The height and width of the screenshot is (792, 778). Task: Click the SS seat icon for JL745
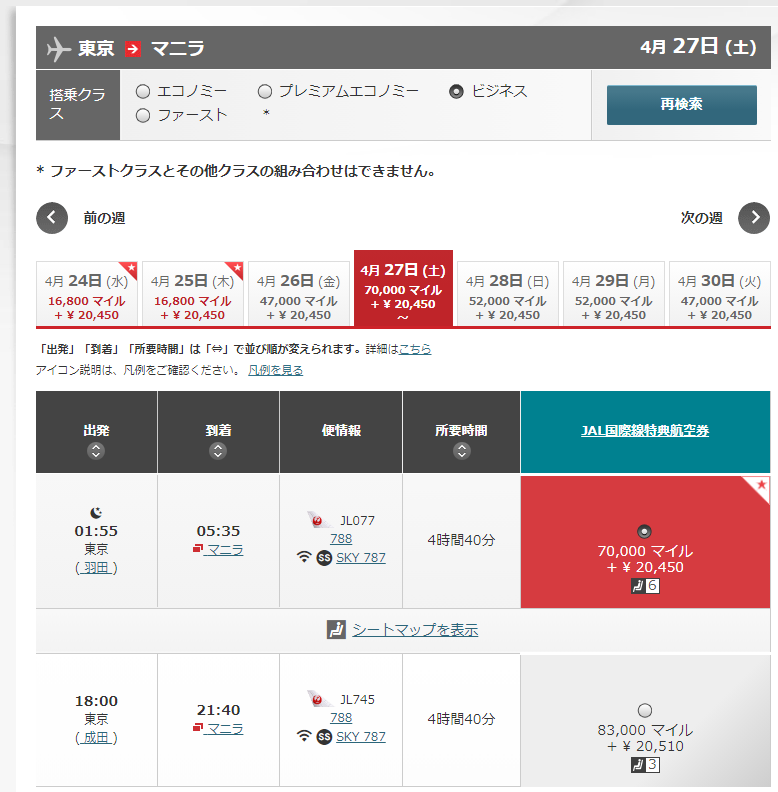click(x=324, y=737)
